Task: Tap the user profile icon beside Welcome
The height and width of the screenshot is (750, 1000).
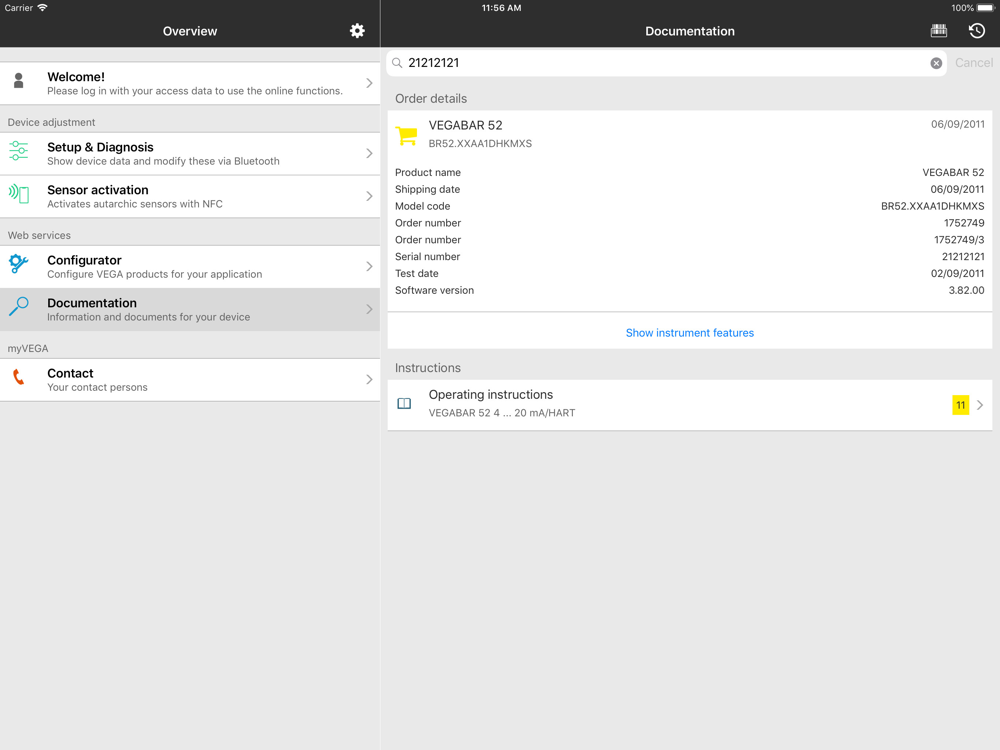Action: pos(18,80)
